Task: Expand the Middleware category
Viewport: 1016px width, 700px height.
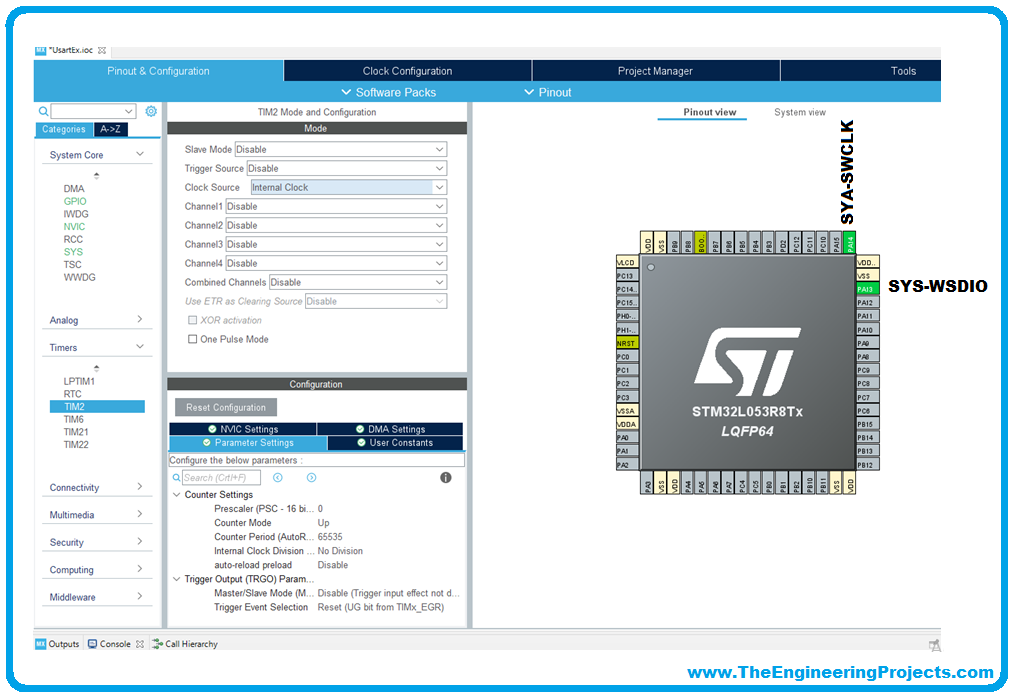Action: point(97,597)
